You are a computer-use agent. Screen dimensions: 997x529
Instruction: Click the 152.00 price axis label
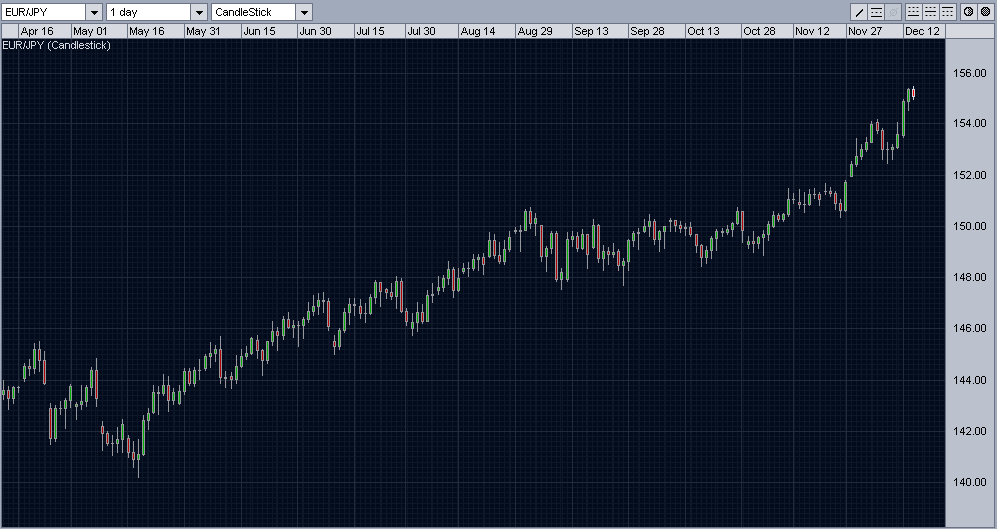click(971, 175)
